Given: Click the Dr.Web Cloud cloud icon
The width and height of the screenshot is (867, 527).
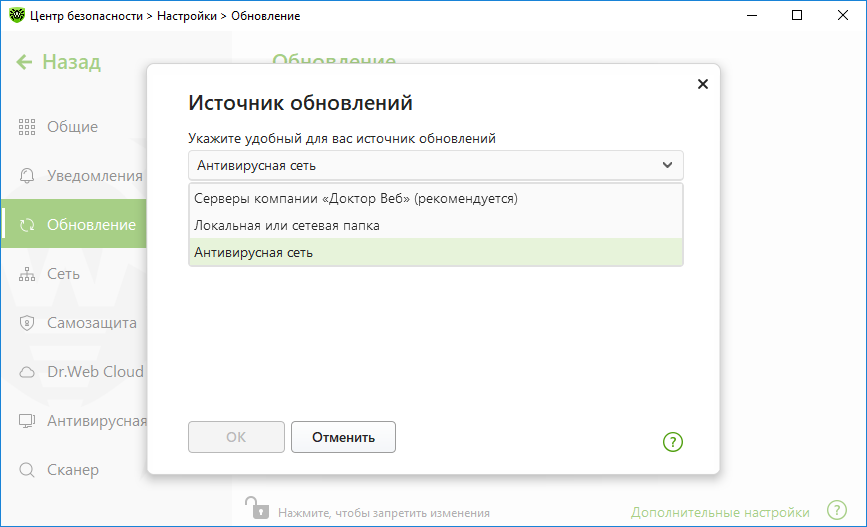Looking at the screenshot, I should pyautogui.click(x=27, y=372).
